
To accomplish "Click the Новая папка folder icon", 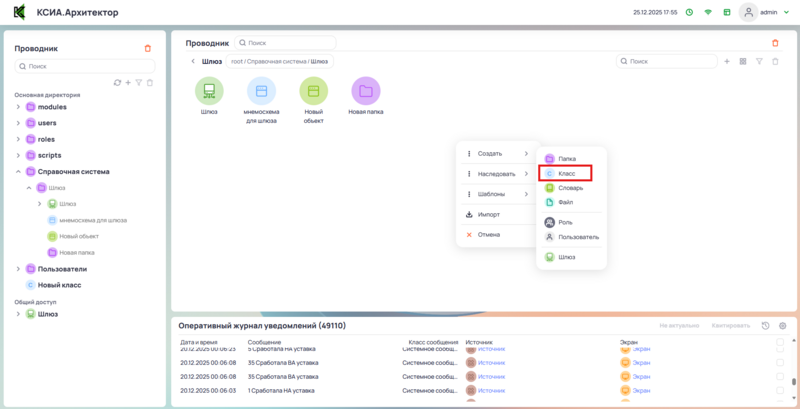I will [x=366, y=91].
